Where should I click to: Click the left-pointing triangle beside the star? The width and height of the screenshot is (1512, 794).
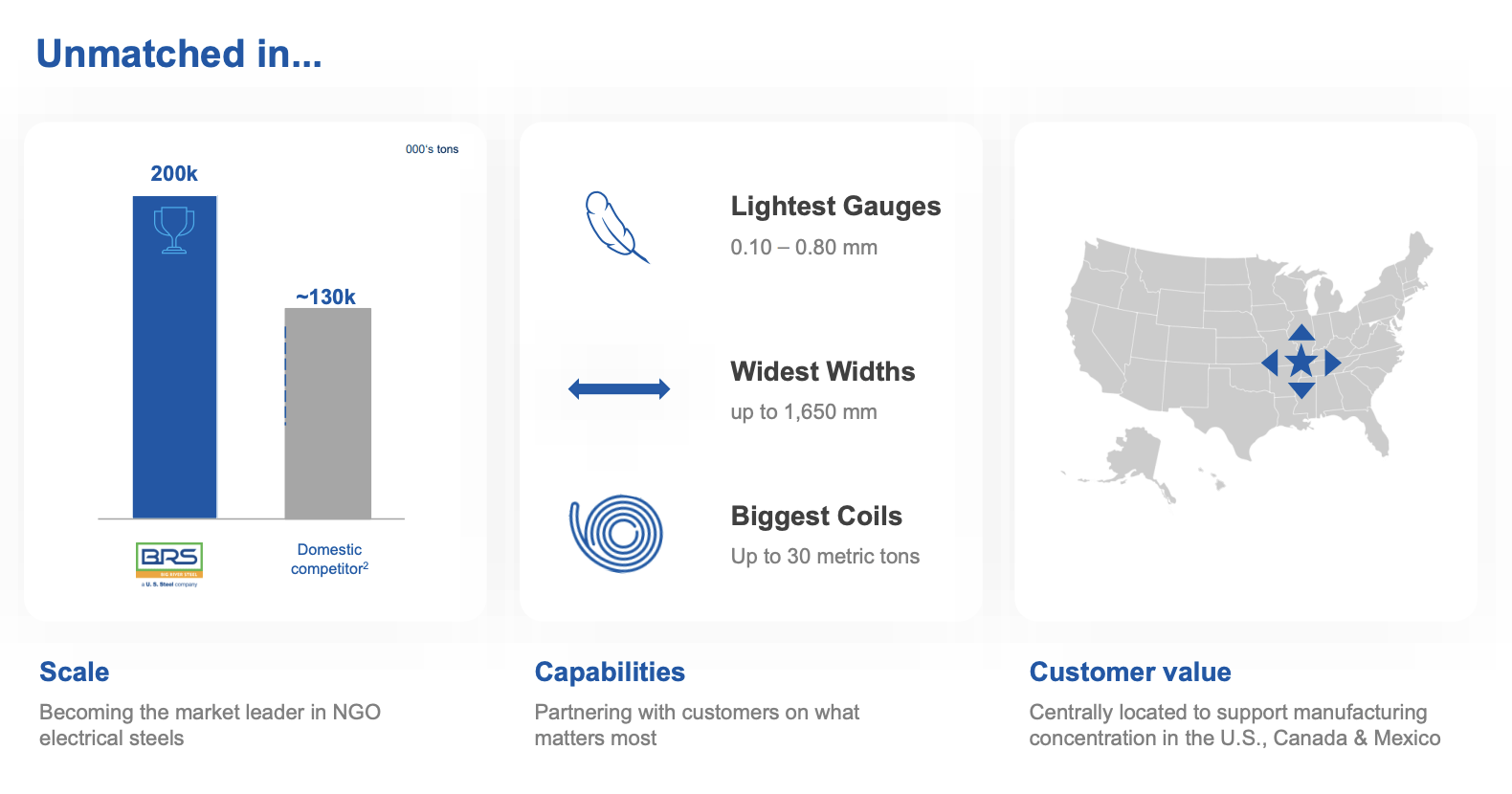(x=1270, y=363)
